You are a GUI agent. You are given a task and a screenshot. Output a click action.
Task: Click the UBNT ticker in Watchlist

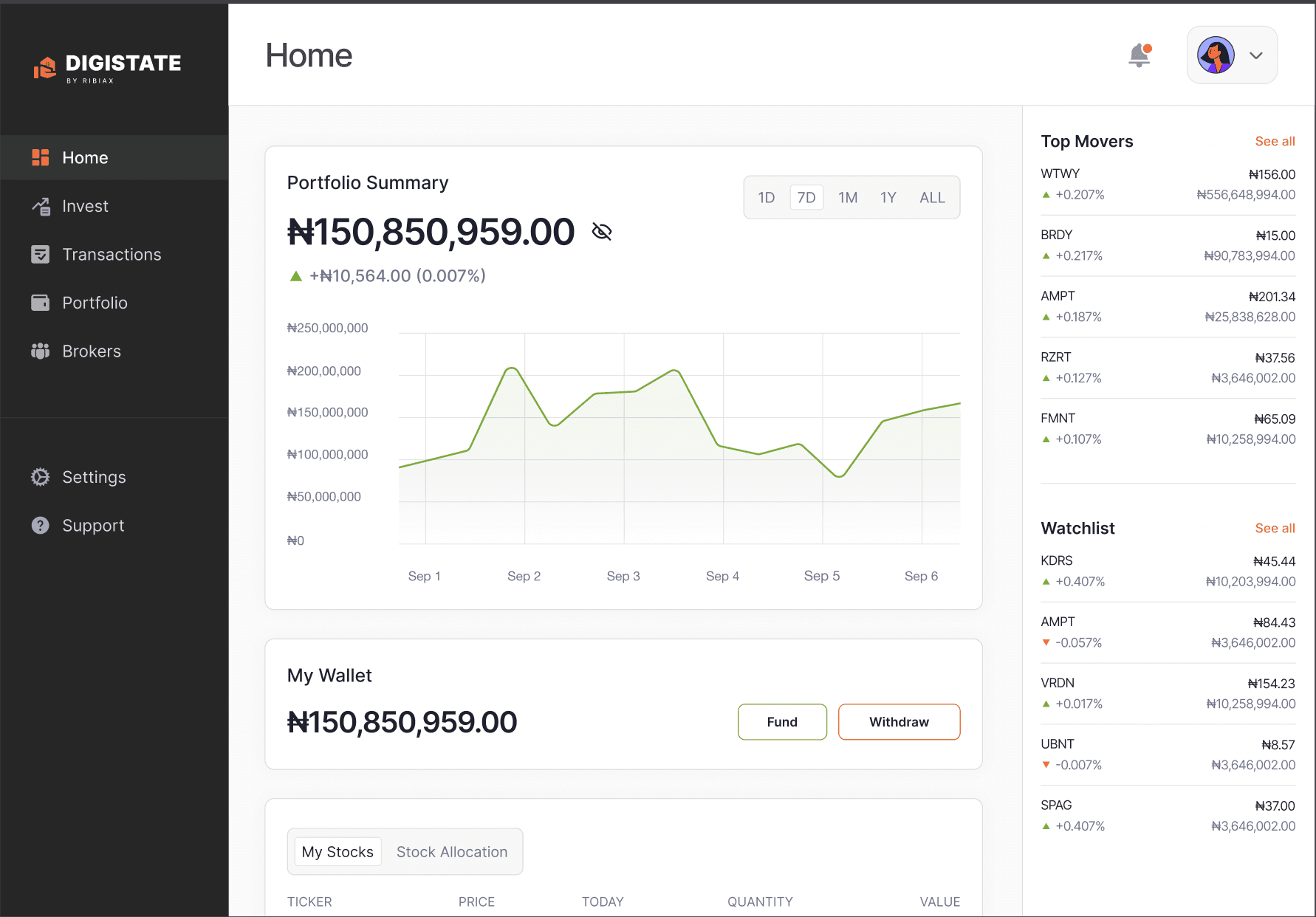click(1058, 744)
